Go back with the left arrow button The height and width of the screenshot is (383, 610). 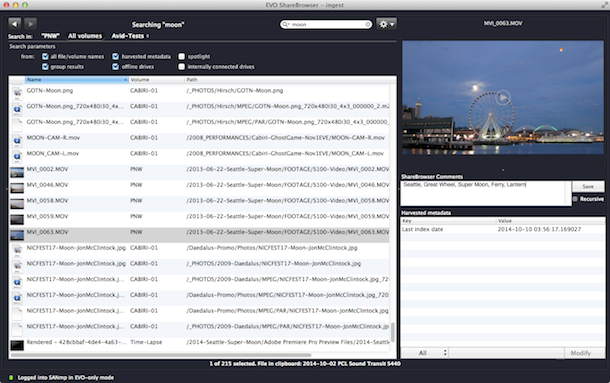coord(14,24)
